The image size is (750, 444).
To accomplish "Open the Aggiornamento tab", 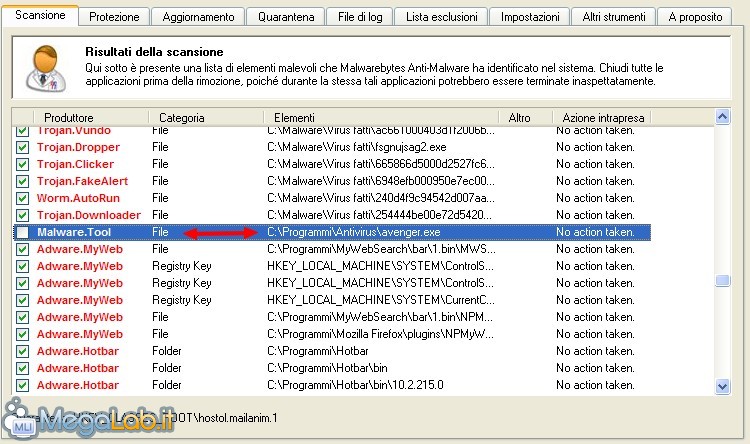I will tap(198, 17).
